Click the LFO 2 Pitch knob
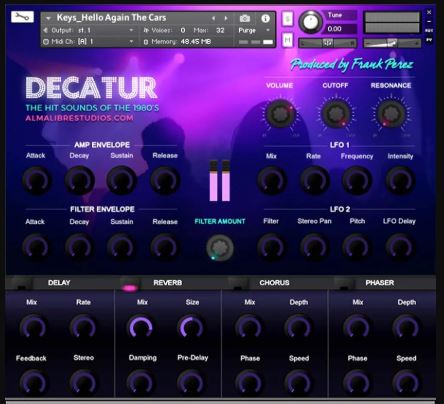 [357, 247]
